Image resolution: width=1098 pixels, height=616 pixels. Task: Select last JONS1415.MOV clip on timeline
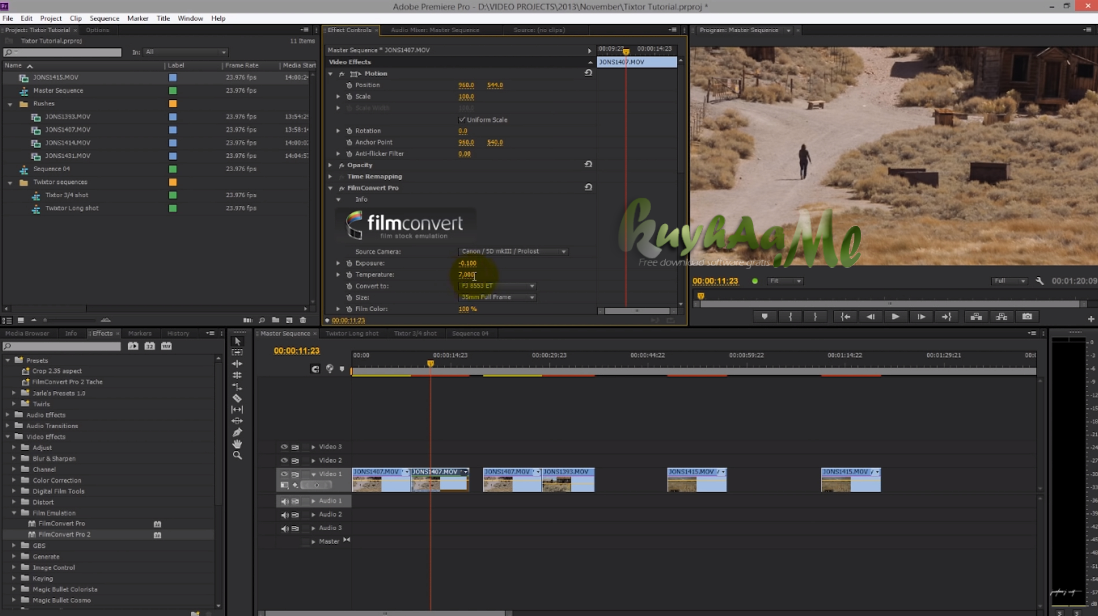point(851,480)
